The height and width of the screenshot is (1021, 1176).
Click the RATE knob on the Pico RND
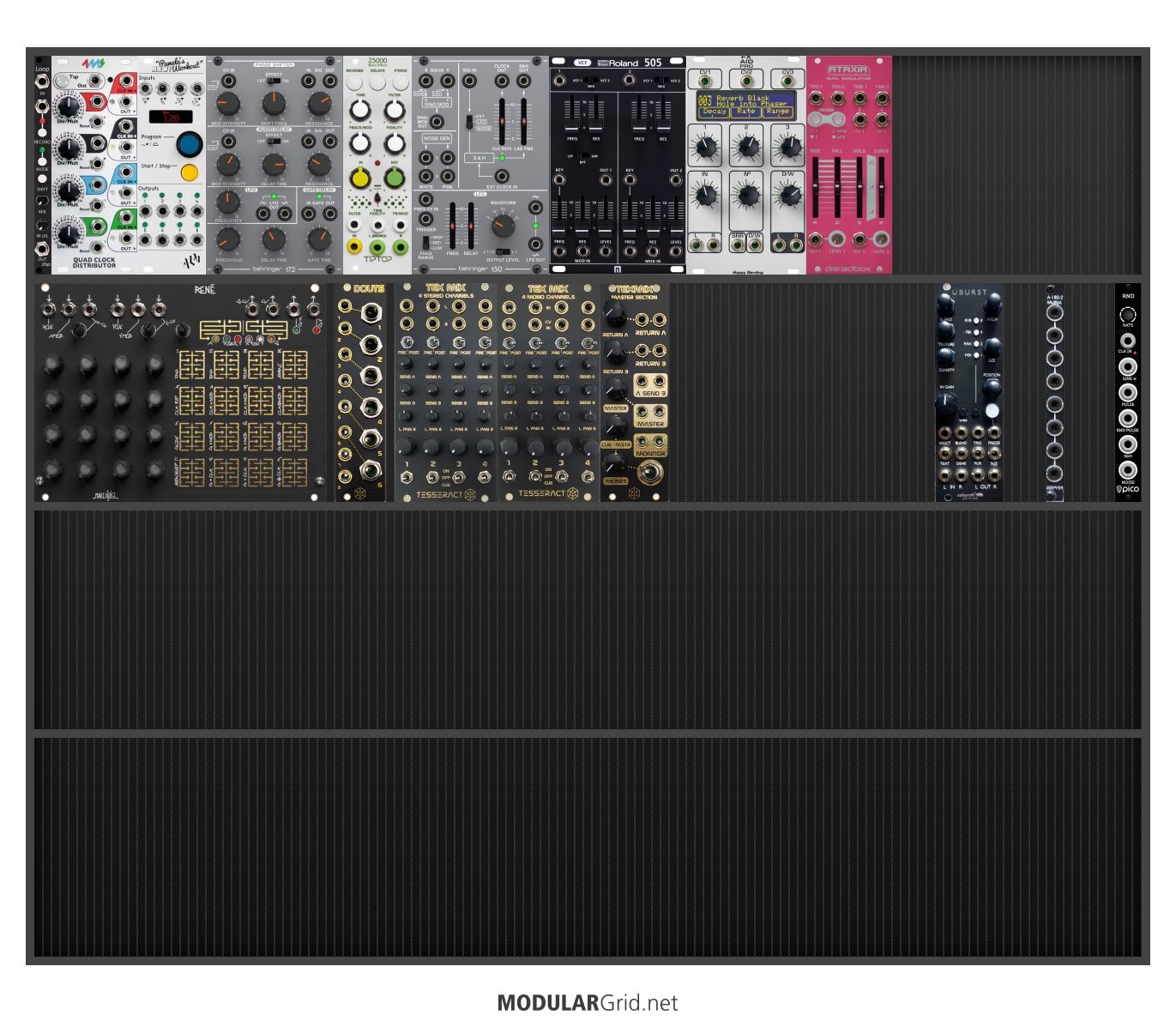tap(1128, 314)
